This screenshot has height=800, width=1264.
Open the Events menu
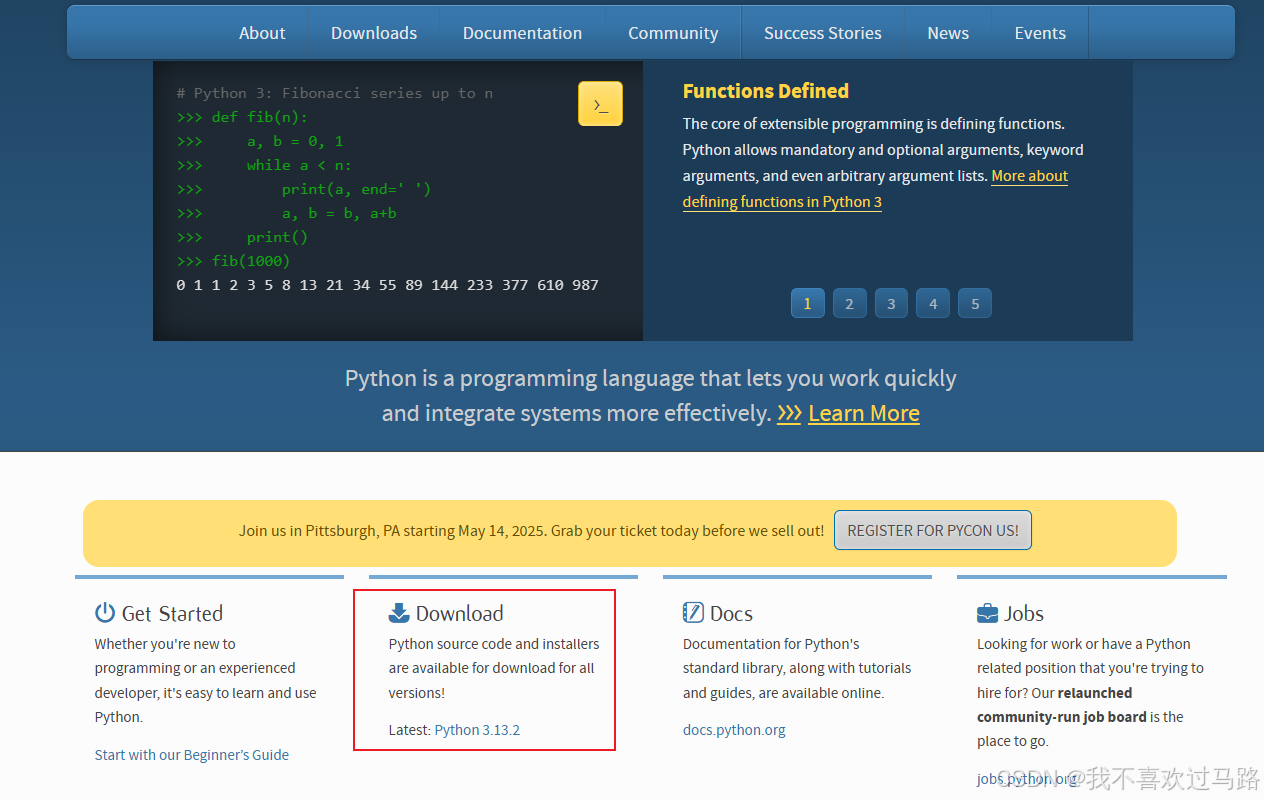[x=1040, y=33]
